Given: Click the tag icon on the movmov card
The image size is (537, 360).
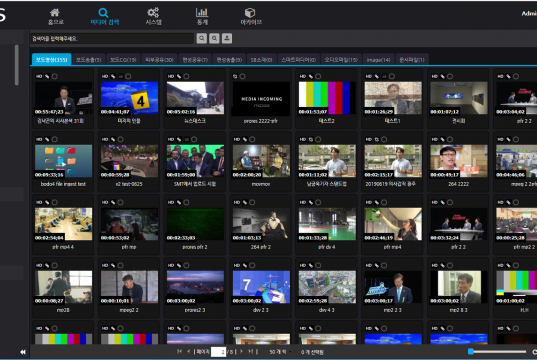Looking at the screenshot, I should point(245,139).
